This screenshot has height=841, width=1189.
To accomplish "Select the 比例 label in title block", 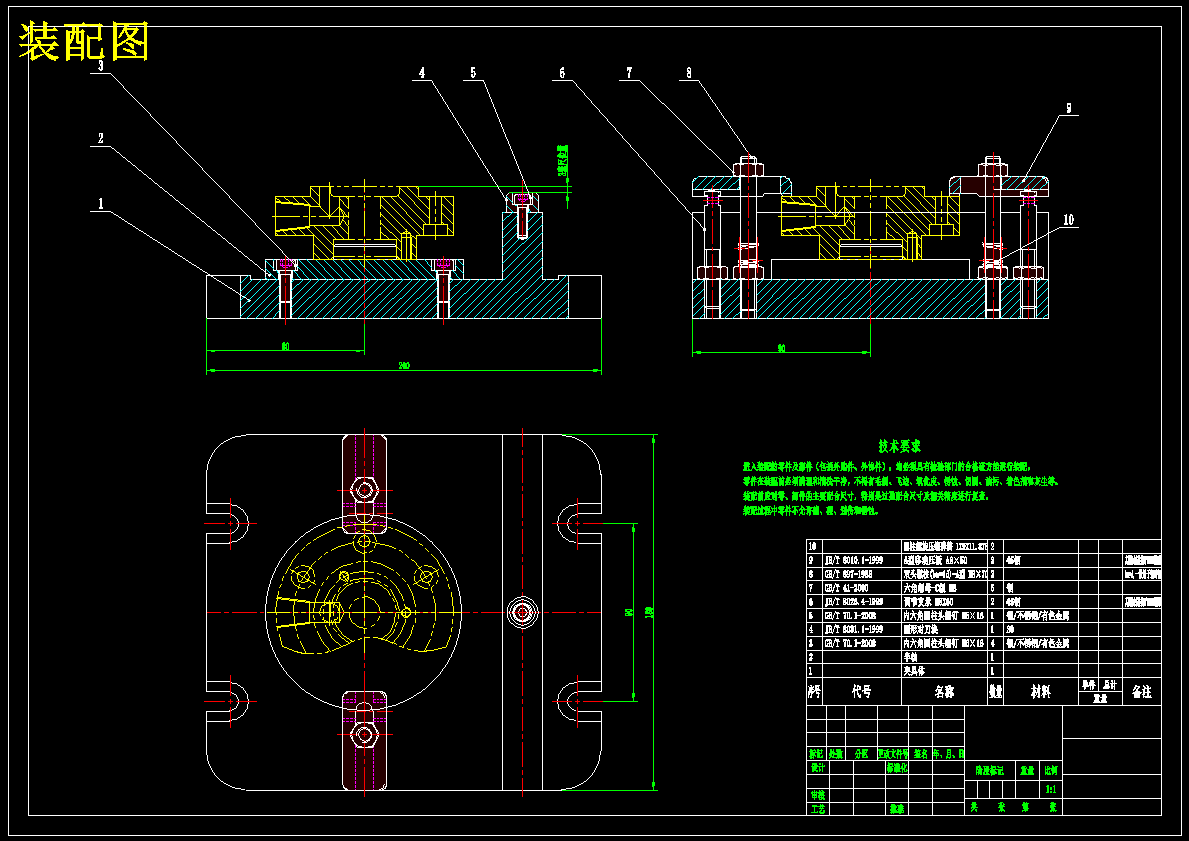I will pos(1051,770).
